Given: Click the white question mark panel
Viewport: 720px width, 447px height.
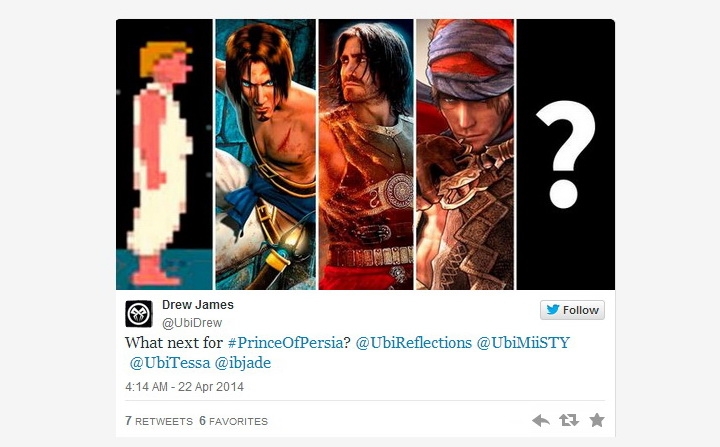Looking at the screenshot, I should [x=566, y=154].
